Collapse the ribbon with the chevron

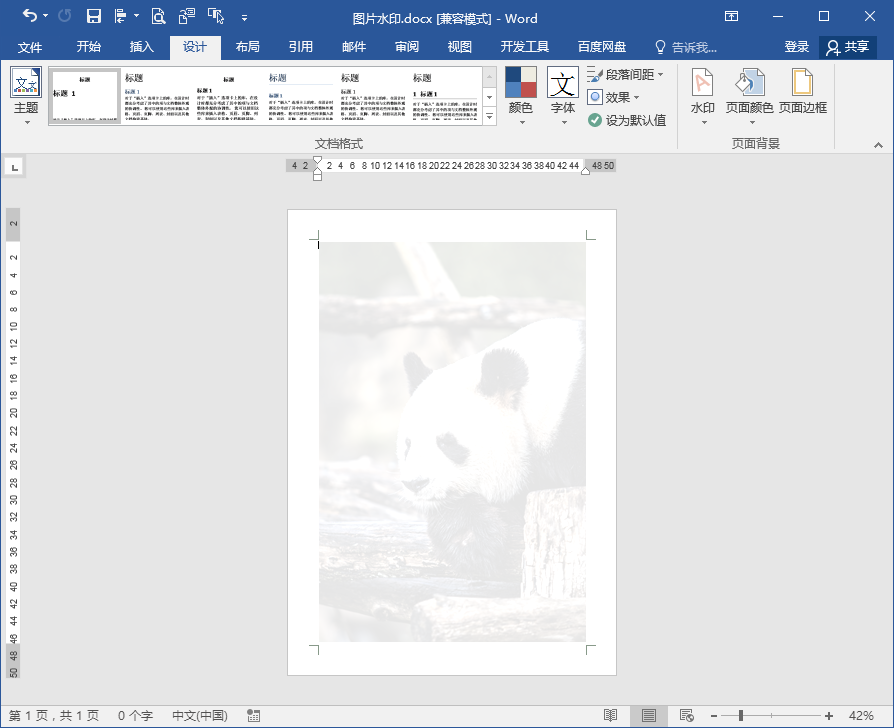click(879, 145)
